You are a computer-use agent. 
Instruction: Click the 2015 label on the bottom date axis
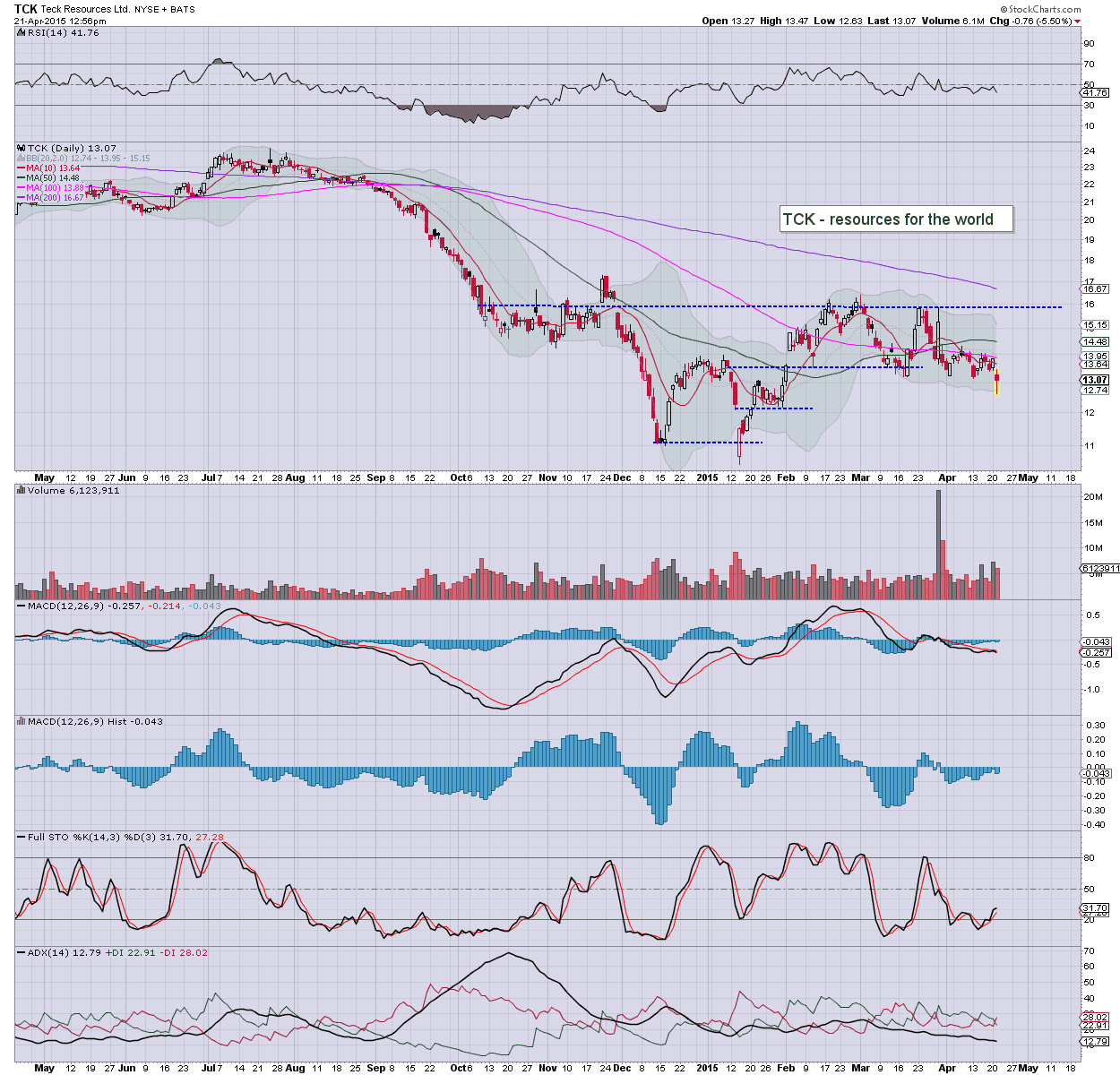tap(707, 1068)
